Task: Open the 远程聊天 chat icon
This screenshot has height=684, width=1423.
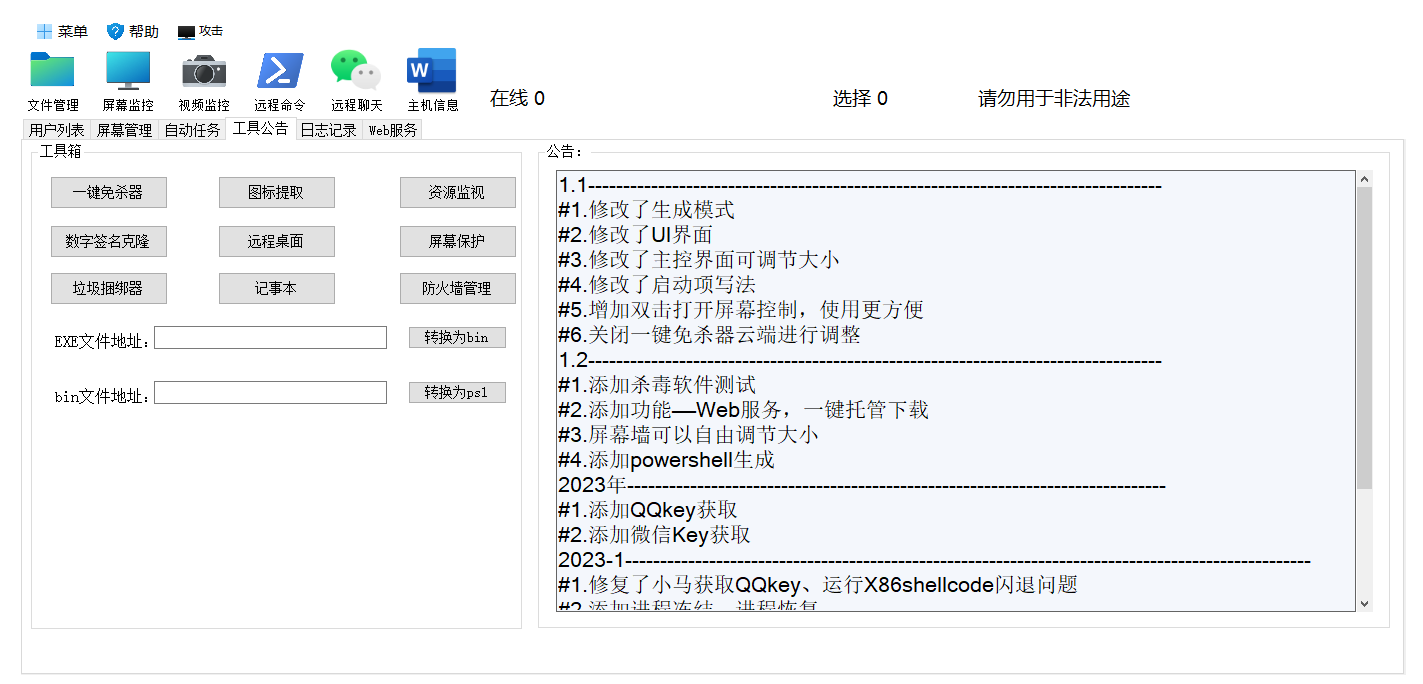Action: [356, 71]
